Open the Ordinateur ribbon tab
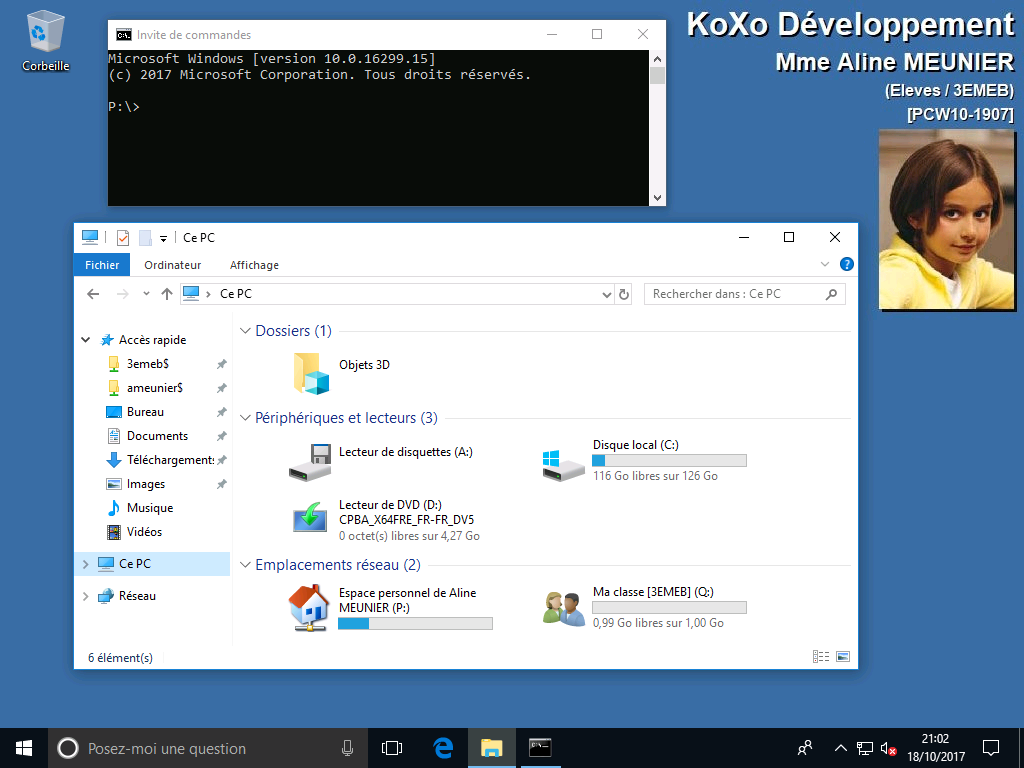This screenshot has width=1024, height=768. pyautogui.click(x=172, y=265)
